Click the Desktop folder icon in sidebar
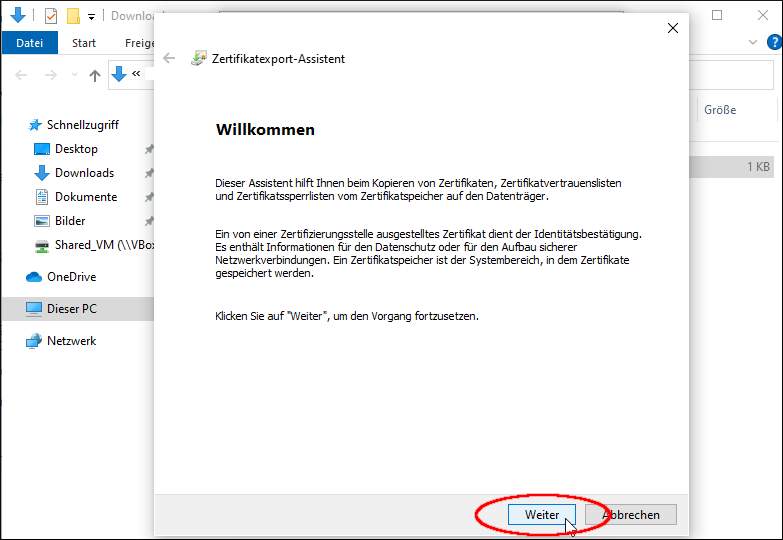Screen dimensions: 783x540 [x=42, y=149]
